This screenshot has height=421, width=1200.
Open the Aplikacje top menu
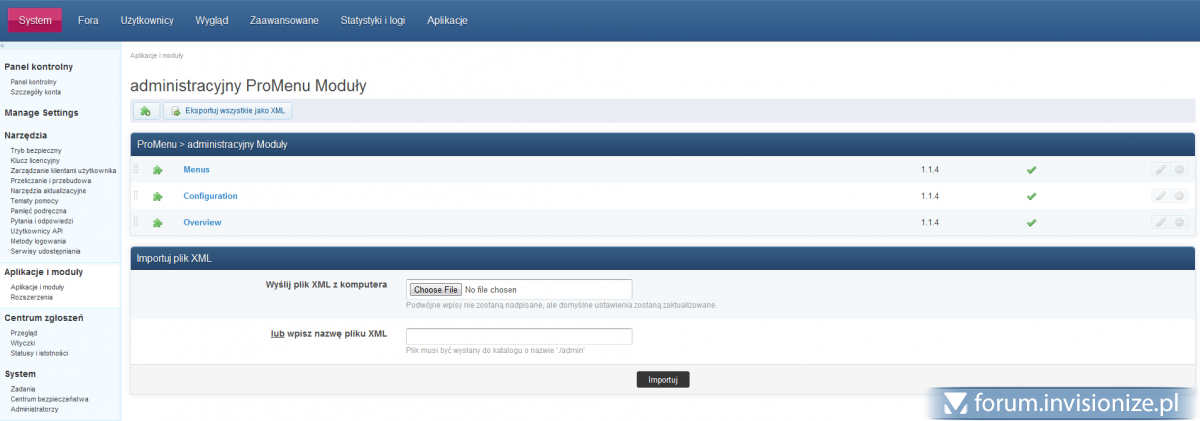click(447, 20)
